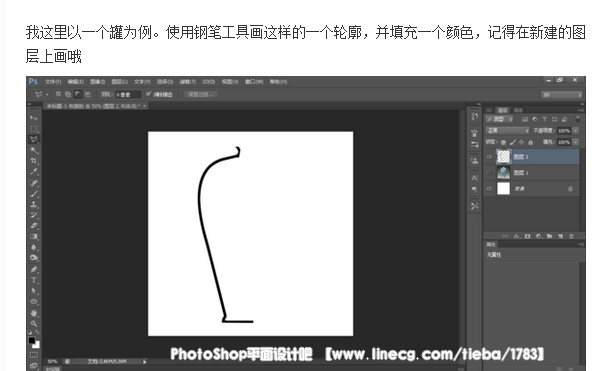The image size is (594, 371).
Task: Click the delete layer trash icon
Action: [571, 236]
